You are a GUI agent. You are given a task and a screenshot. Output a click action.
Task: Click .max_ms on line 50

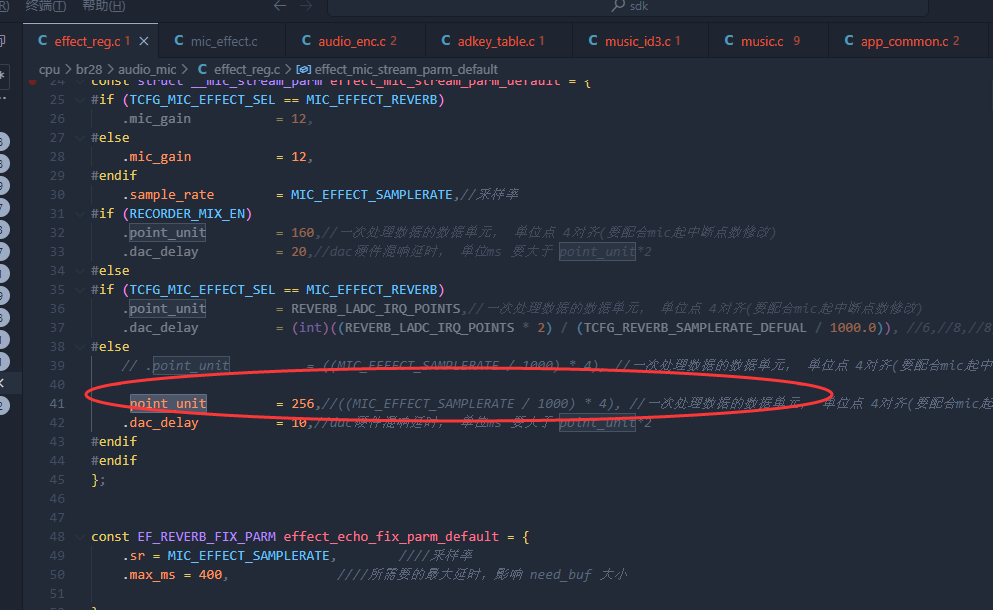tap(149, 575)
